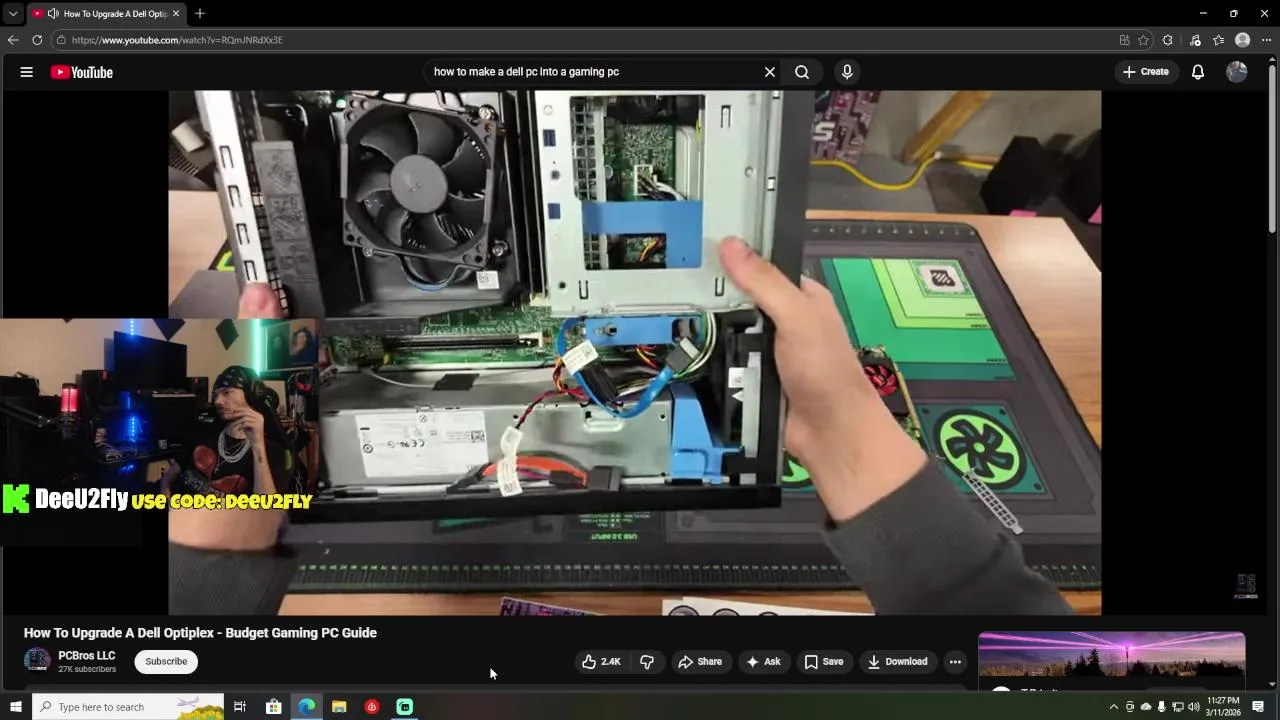The height and width of the screenshot is (720, 1280).
Task: Mute the tab via the speaker icon
Action: (x=53, y=14)
